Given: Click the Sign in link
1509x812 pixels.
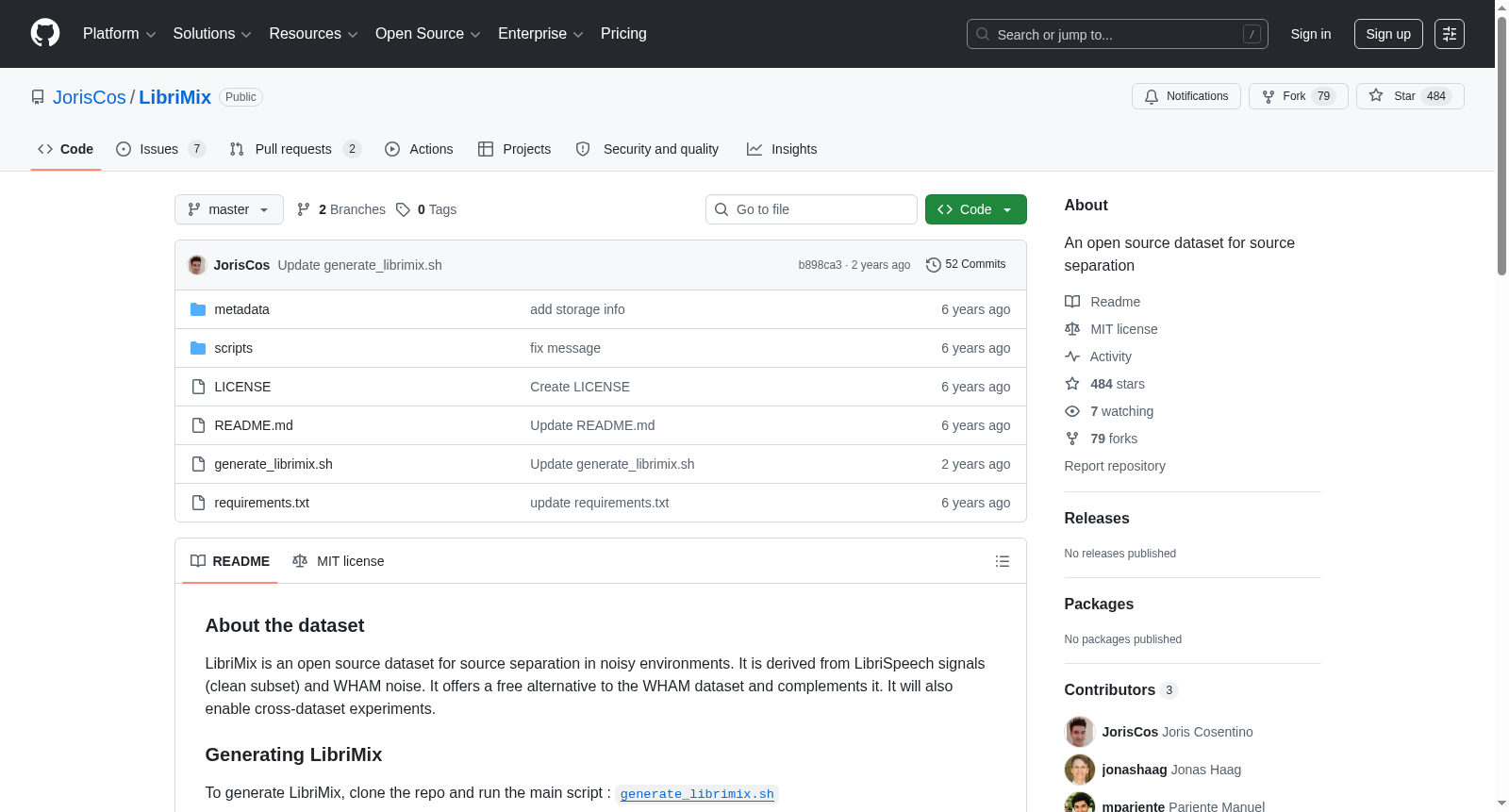Looking at the screenshot, I should (1311, 34).
